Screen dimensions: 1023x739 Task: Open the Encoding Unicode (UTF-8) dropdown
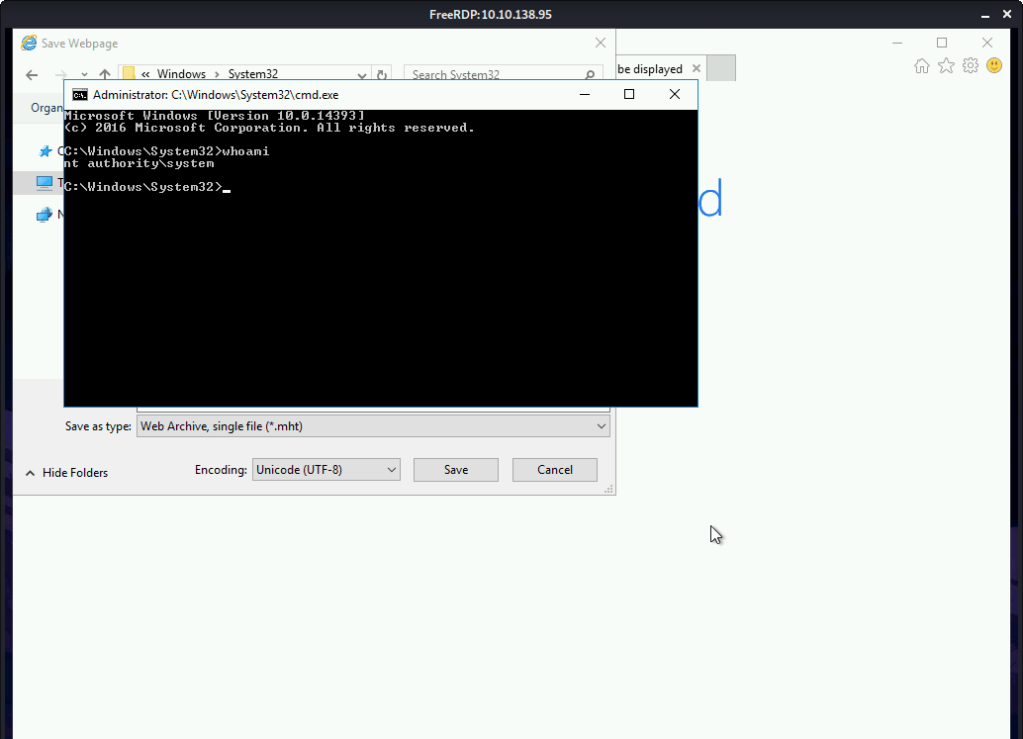pos(325,469)
